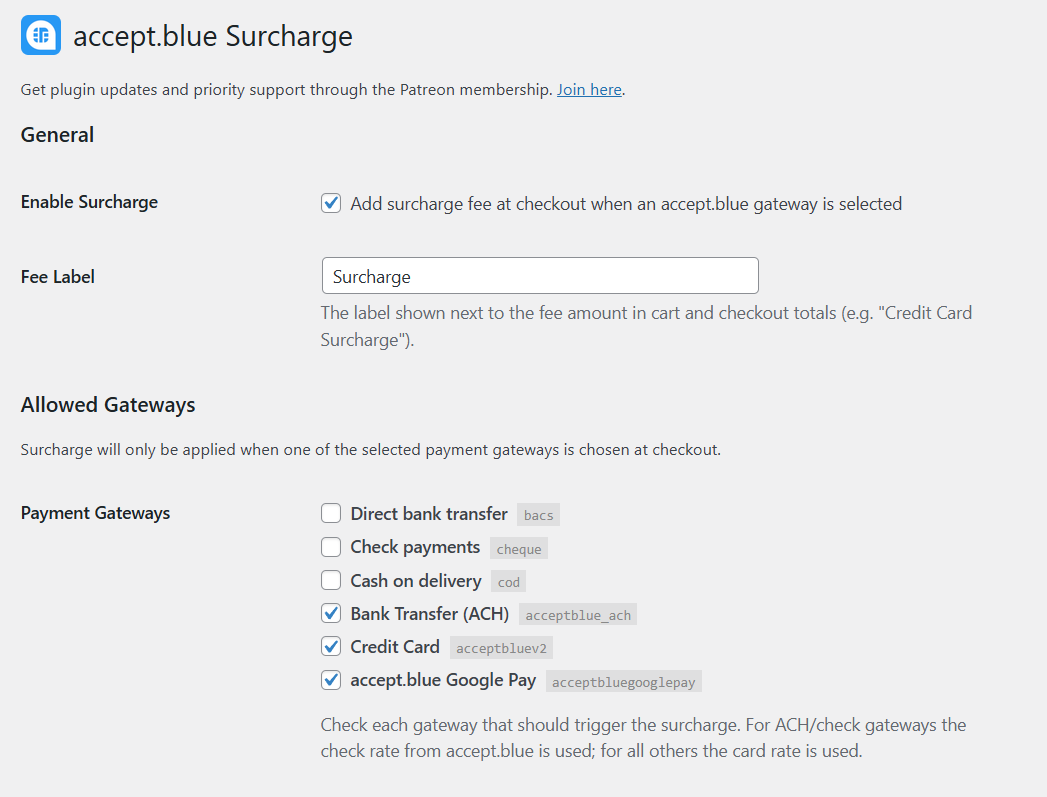
Task: Click the 'Allowed Gateways' section heading
Action: 108,405
